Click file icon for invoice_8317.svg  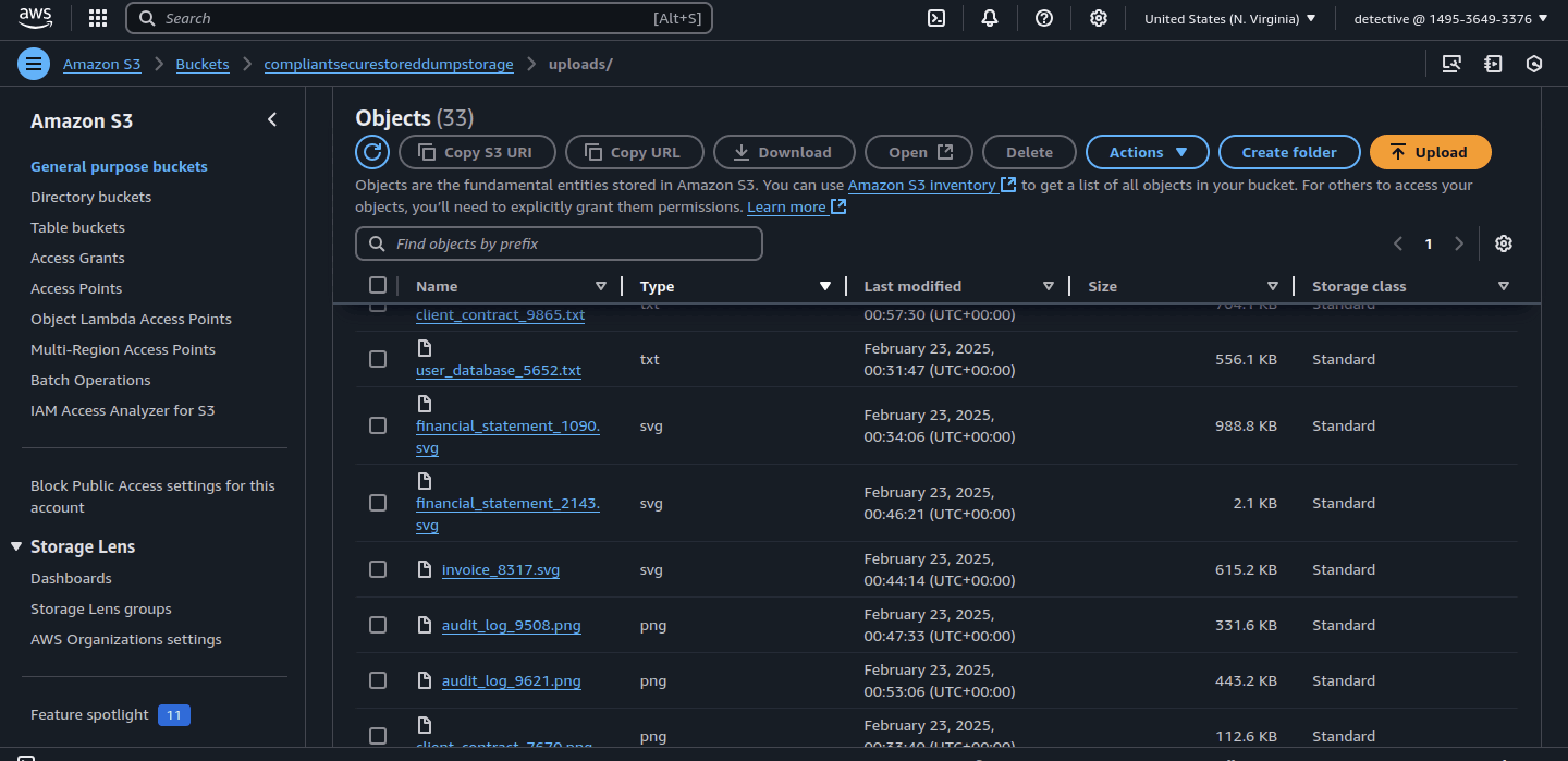click(x=424, y=569)
